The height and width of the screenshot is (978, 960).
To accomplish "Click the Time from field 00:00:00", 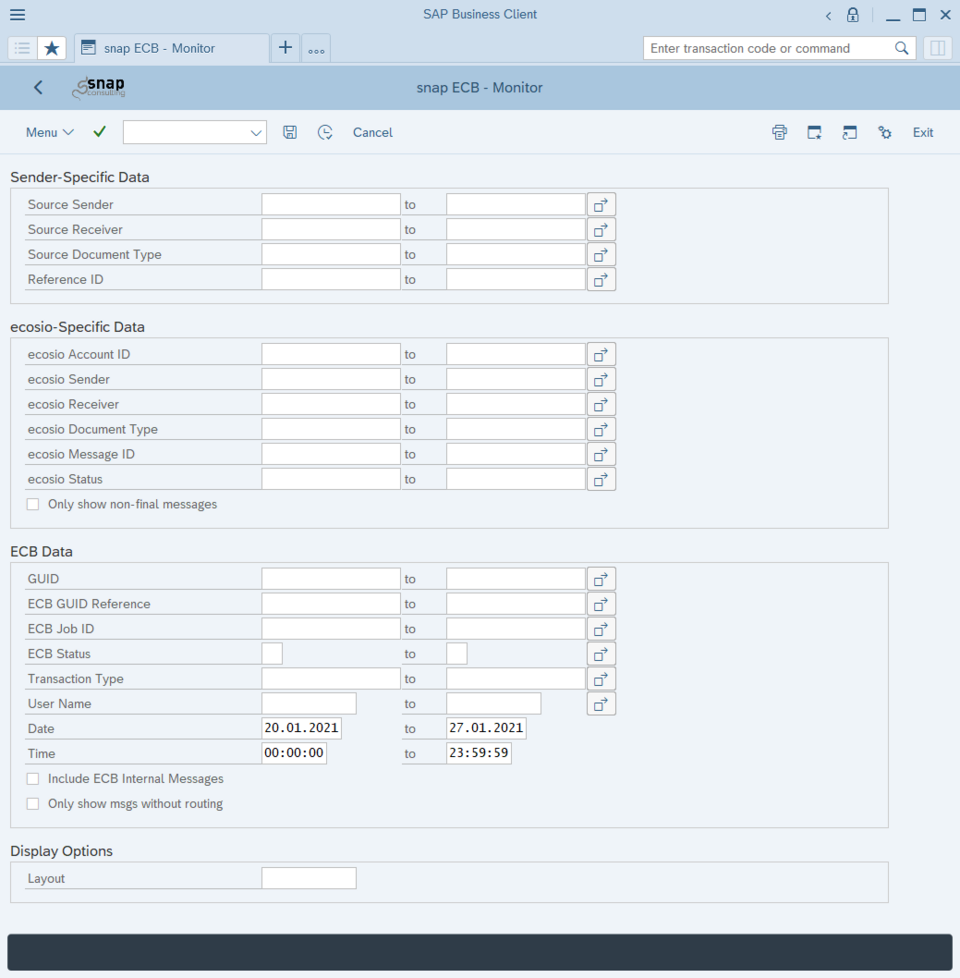I will pyautogui.click(x=294, y=753).
